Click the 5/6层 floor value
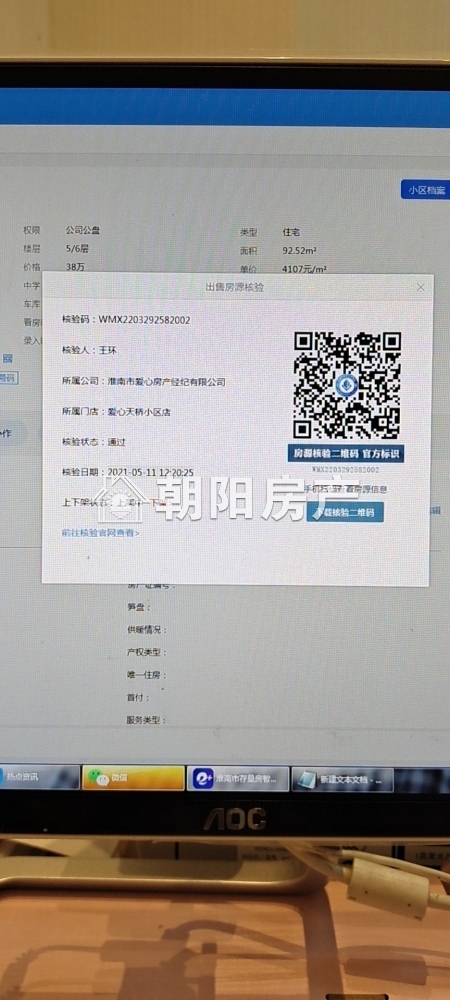This screenshot has width=450, height=1000. point(78,249)
